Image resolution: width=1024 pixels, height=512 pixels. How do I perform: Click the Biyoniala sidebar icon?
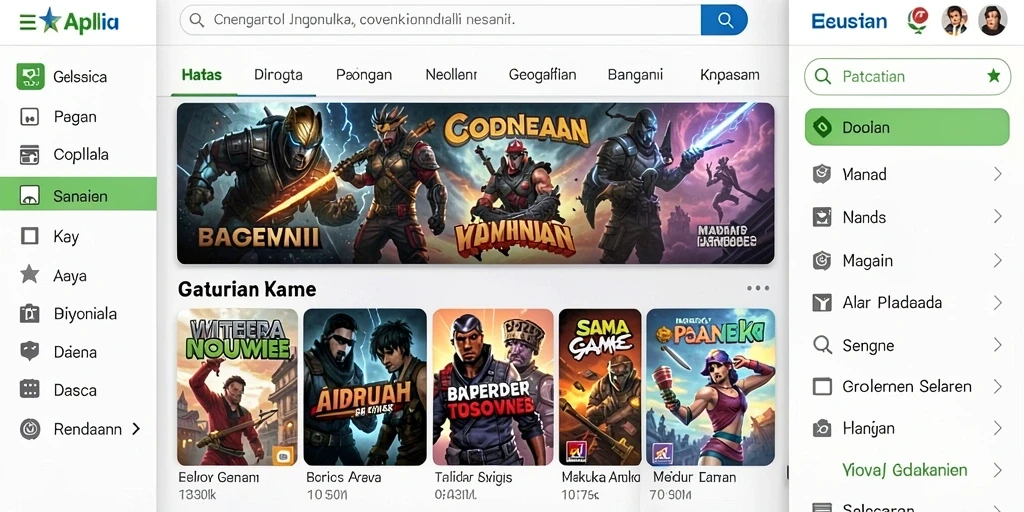click(29, 313)
